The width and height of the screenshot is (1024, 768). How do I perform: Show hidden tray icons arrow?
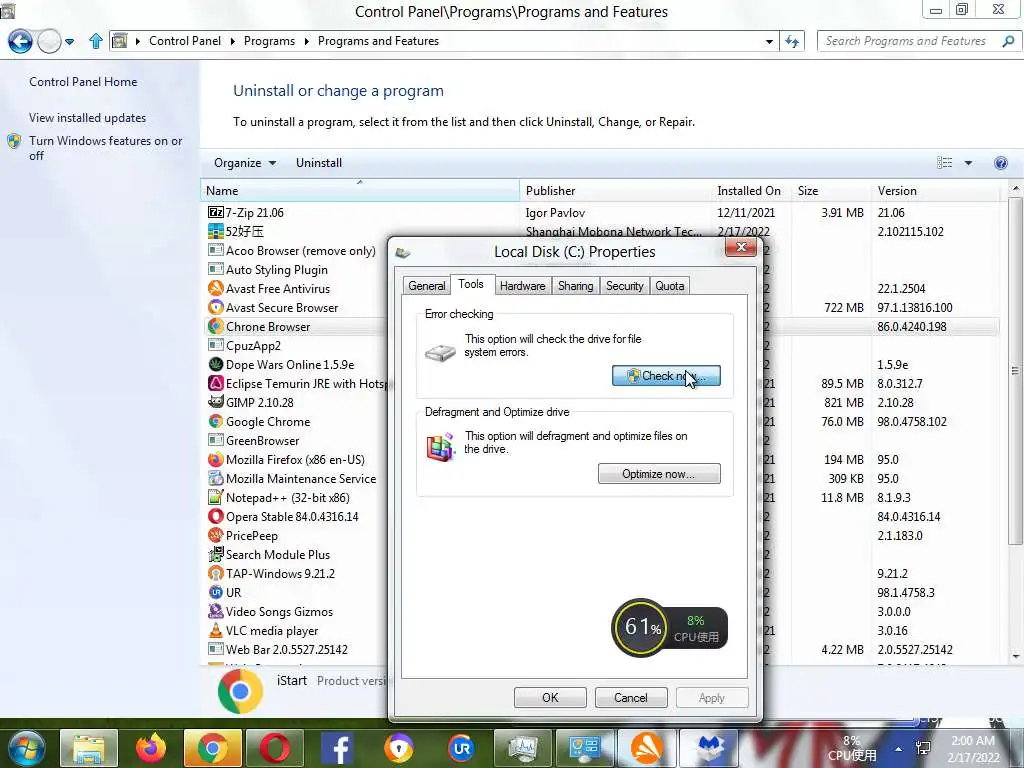coord(898,749)
